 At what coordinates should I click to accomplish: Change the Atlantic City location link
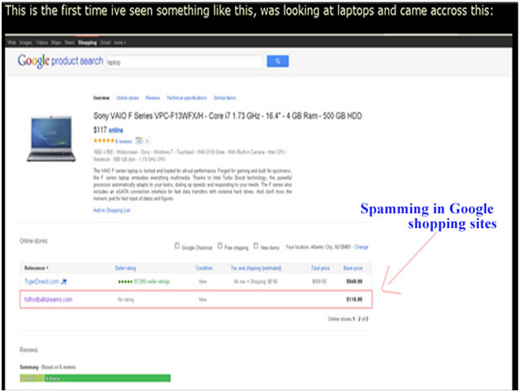[361, 247]
